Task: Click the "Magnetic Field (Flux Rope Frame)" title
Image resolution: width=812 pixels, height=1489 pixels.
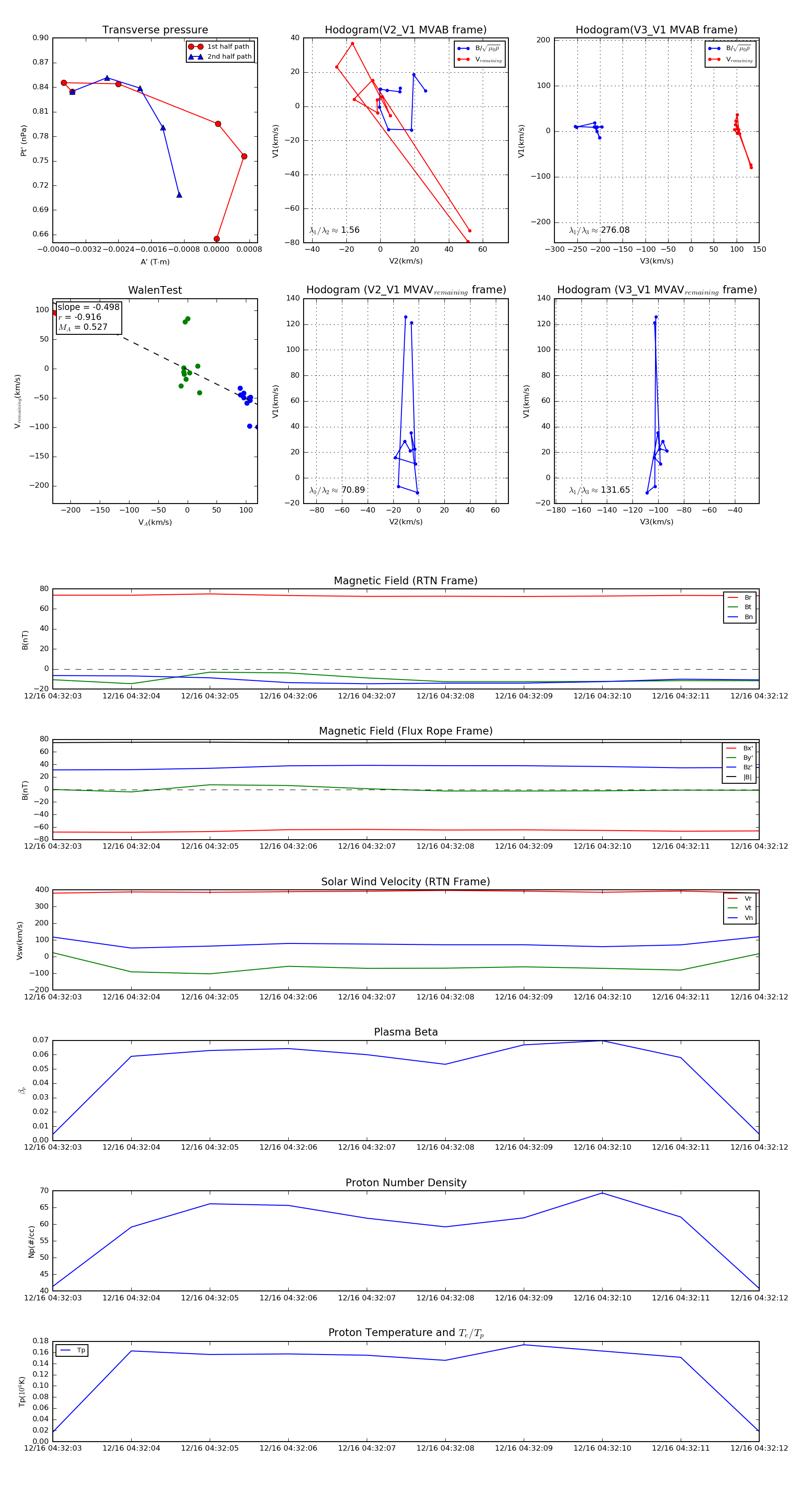Action: click(406, 731)
